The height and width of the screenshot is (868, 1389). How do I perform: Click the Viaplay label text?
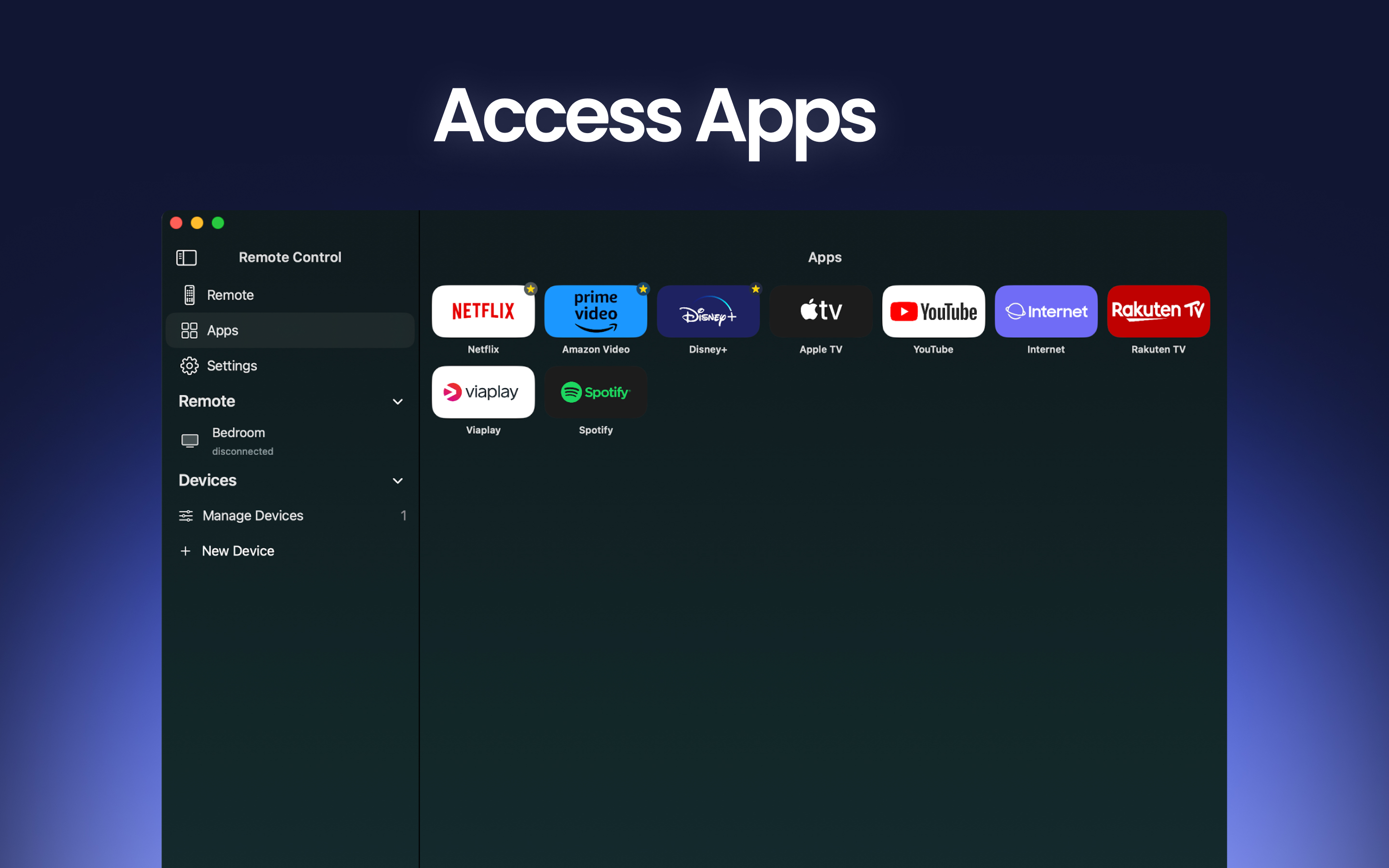[x=483, y=430]
